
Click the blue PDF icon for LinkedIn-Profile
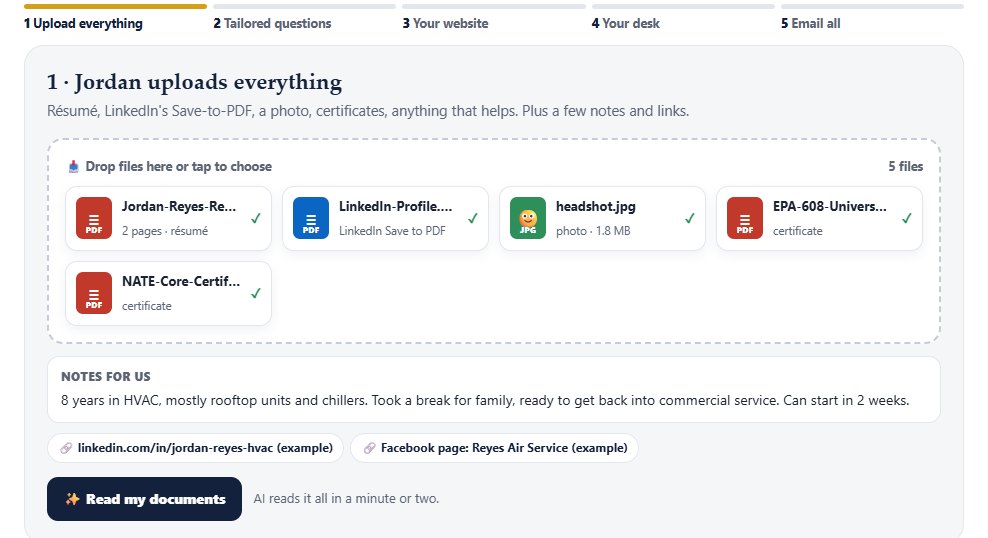coord(311,218)
